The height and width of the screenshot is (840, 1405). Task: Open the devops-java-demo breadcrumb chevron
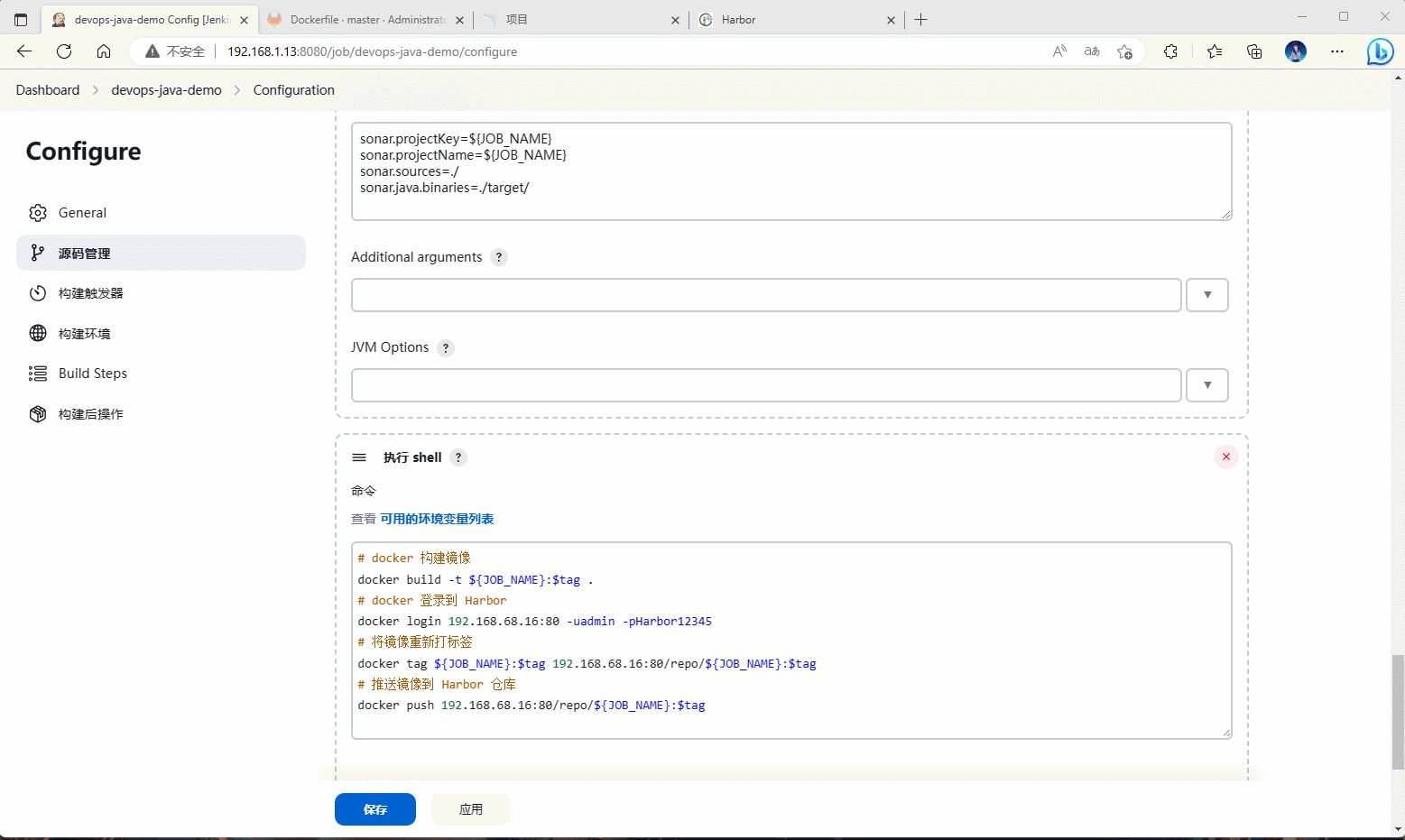pyautogui.click(x=237, y=90)
